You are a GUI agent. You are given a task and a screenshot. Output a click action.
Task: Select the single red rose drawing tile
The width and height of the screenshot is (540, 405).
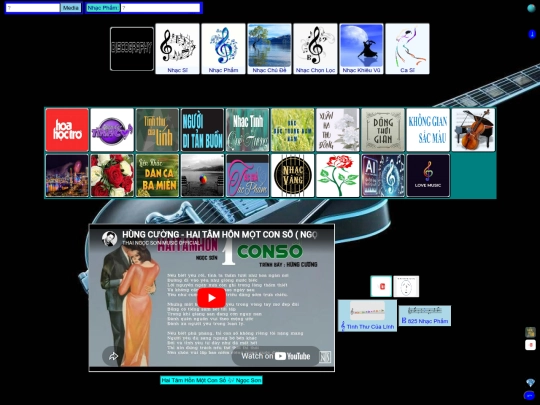[338, 176]
